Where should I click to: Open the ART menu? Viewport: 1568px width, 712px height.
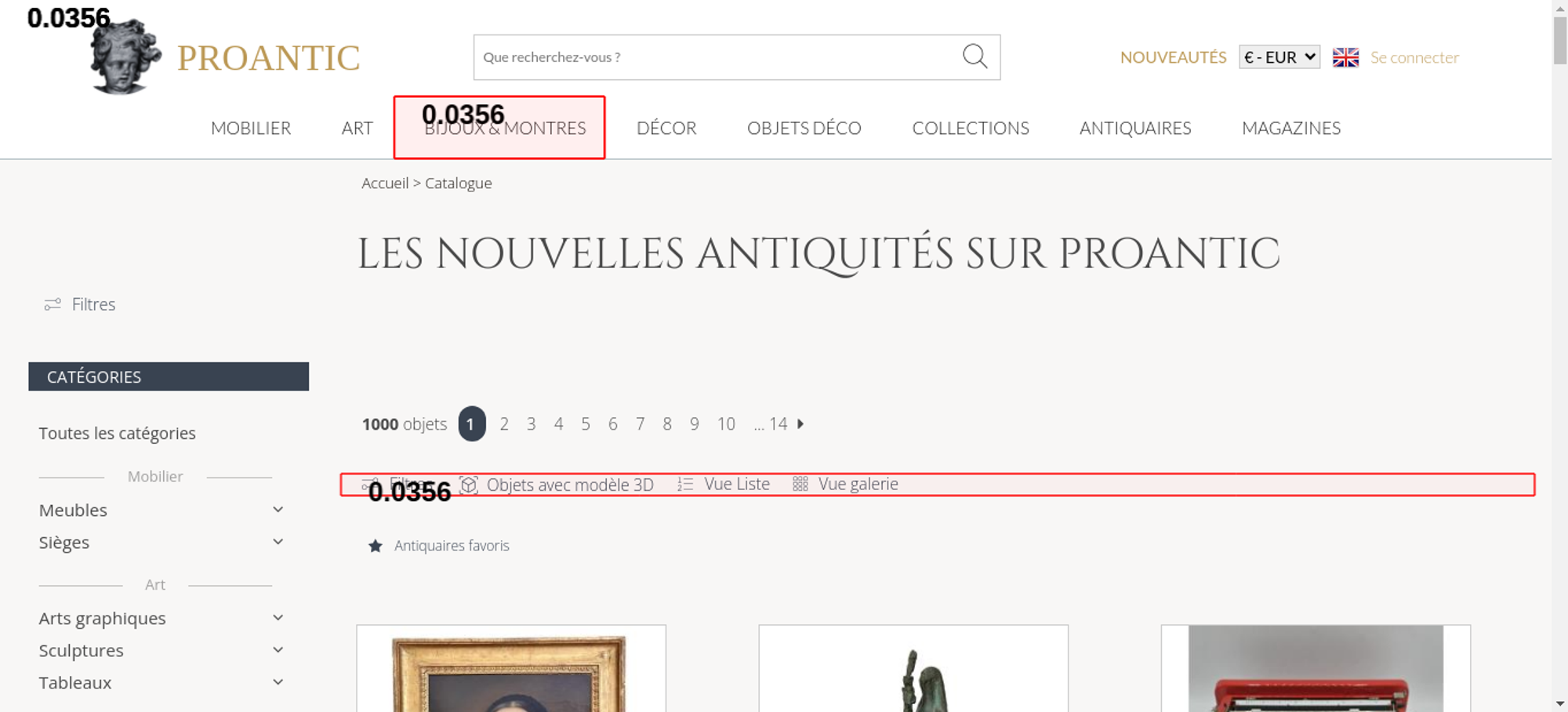coord(357,128)
